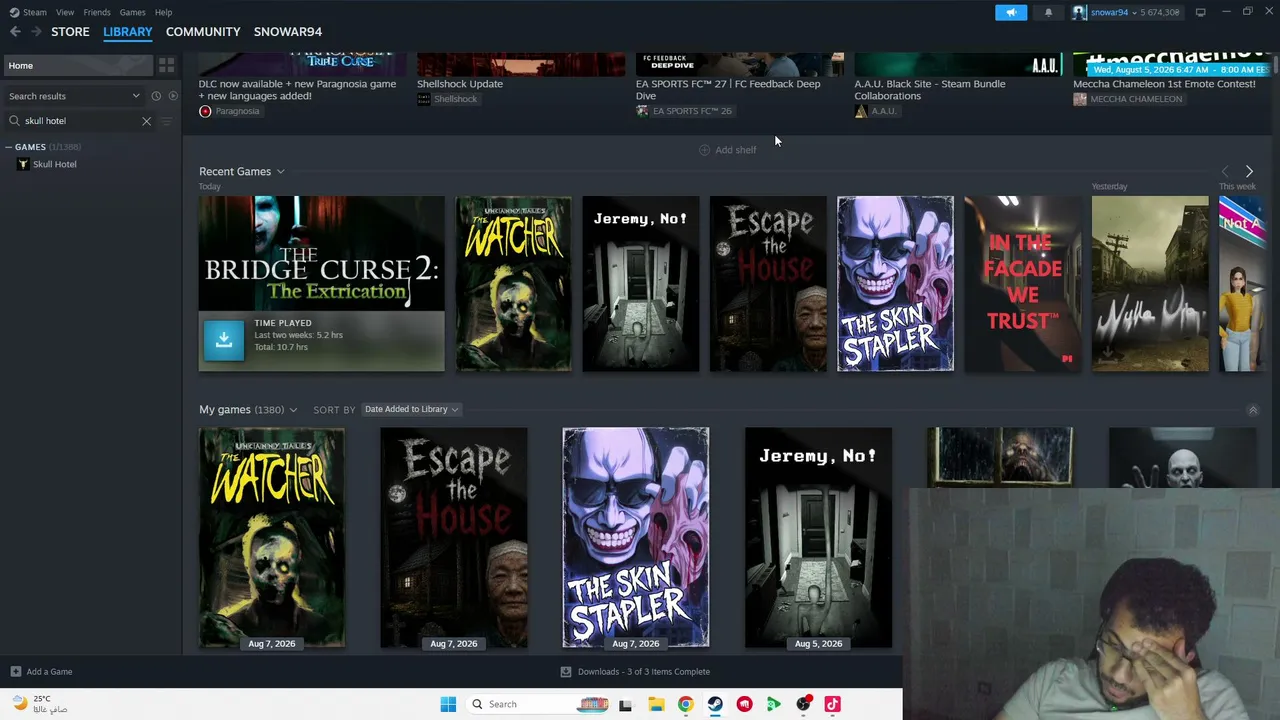Screen dimensions: 1280x720
Task: Switch library to grid collections view
Action: pyautogui.click(x=166, y=65)
